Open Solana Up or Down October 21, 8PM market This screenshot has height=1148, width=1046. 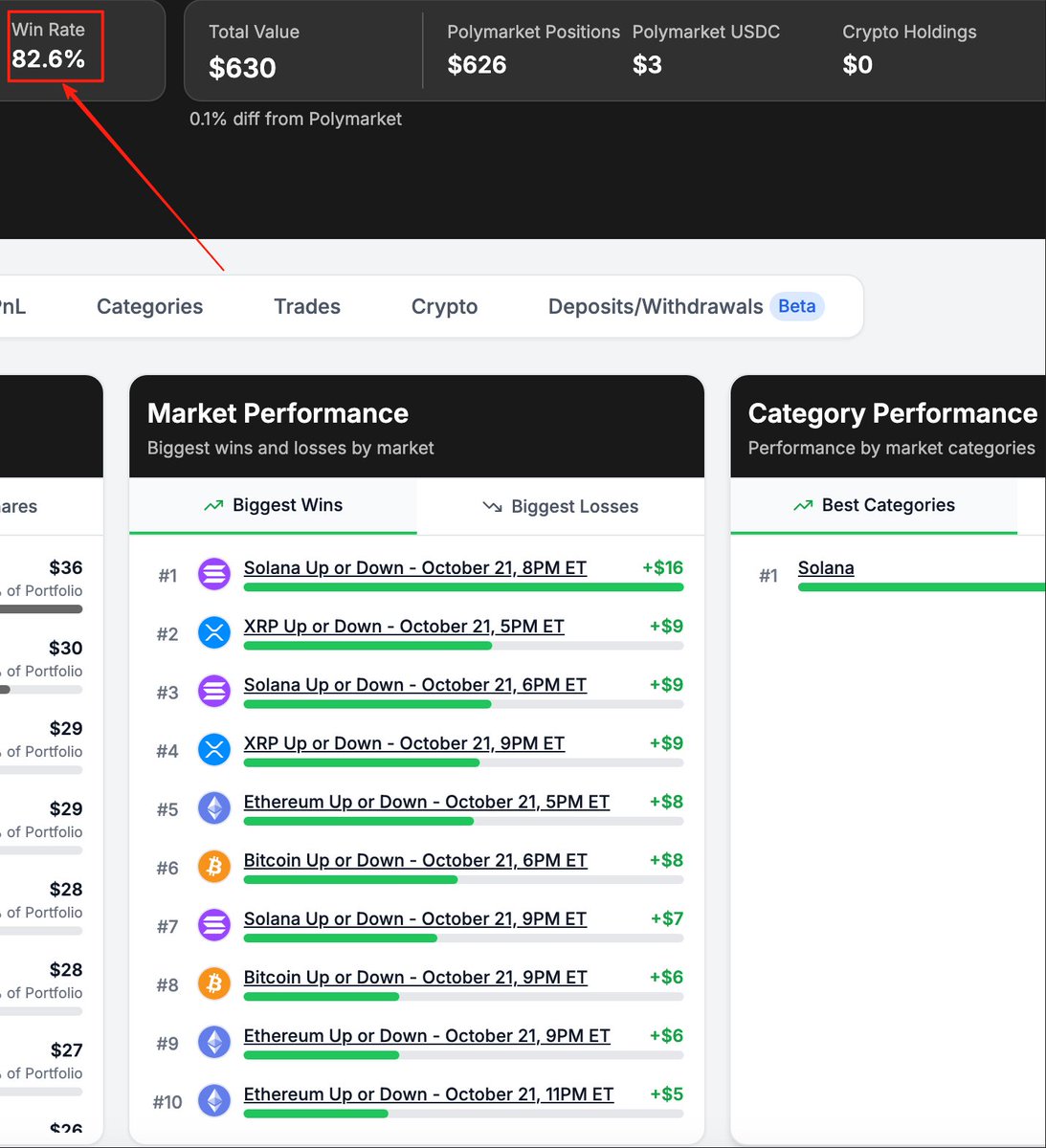pos(414,567)
